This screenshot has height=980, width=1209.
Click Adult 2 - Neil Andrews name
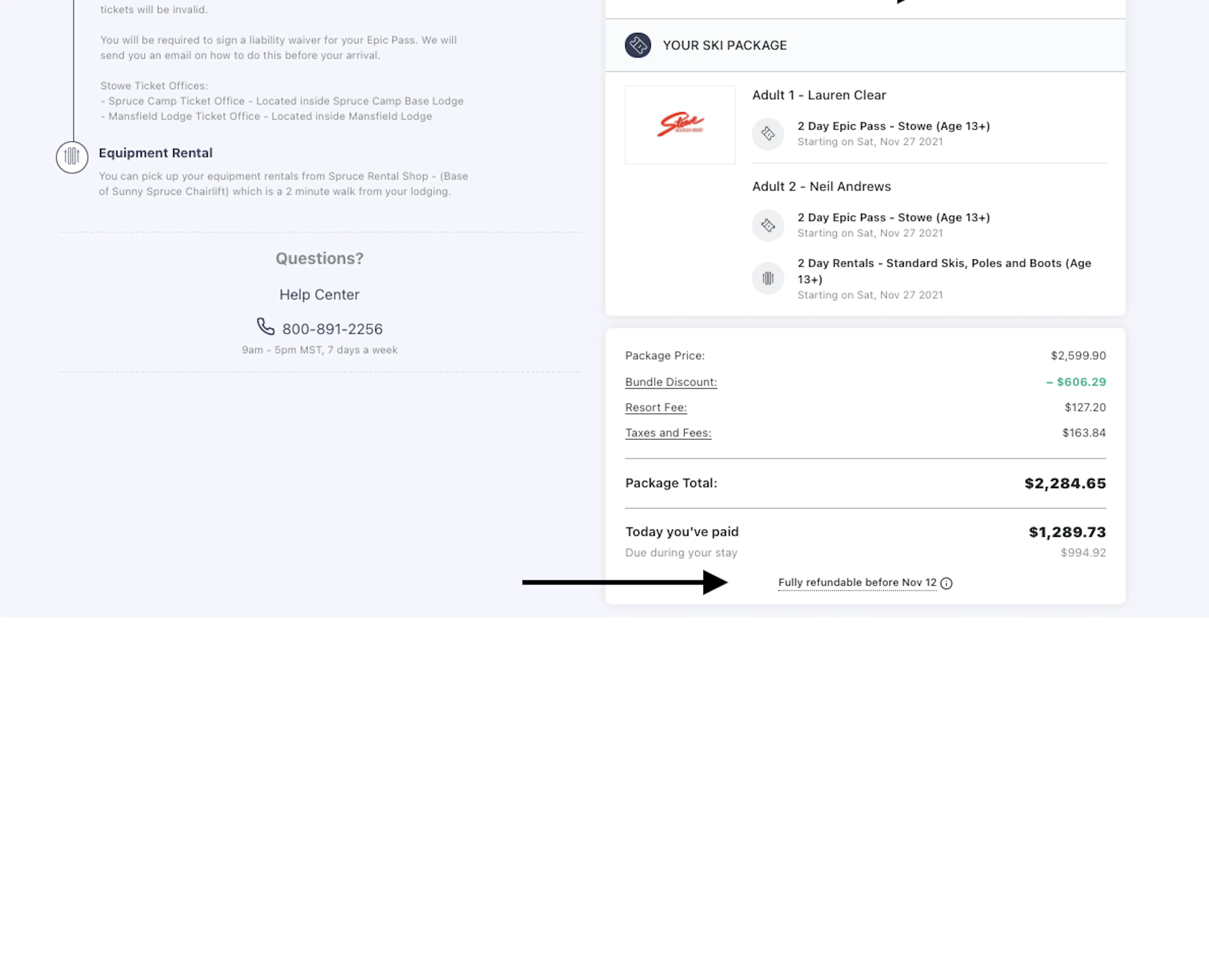pyautogui.click(x=821, y=186)
